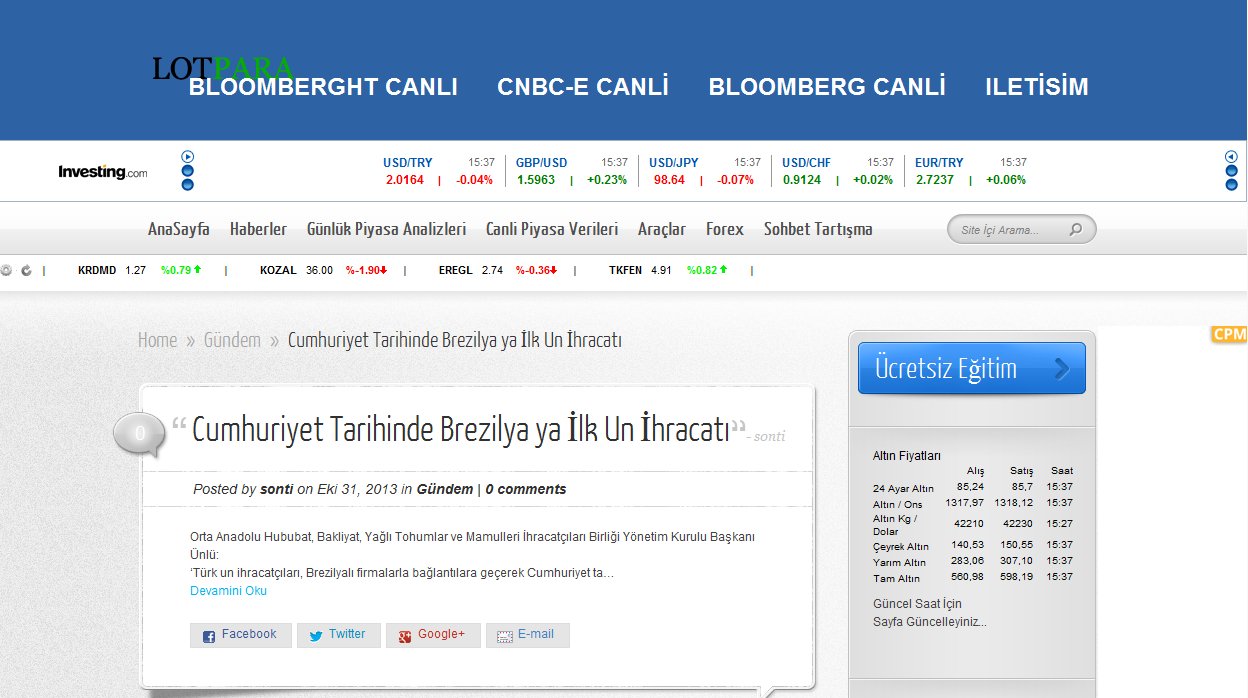The width and height of the screenshot is (1248, 698).
Task: Open Sohbet Tartışma menu item
Action: point(818,229)
